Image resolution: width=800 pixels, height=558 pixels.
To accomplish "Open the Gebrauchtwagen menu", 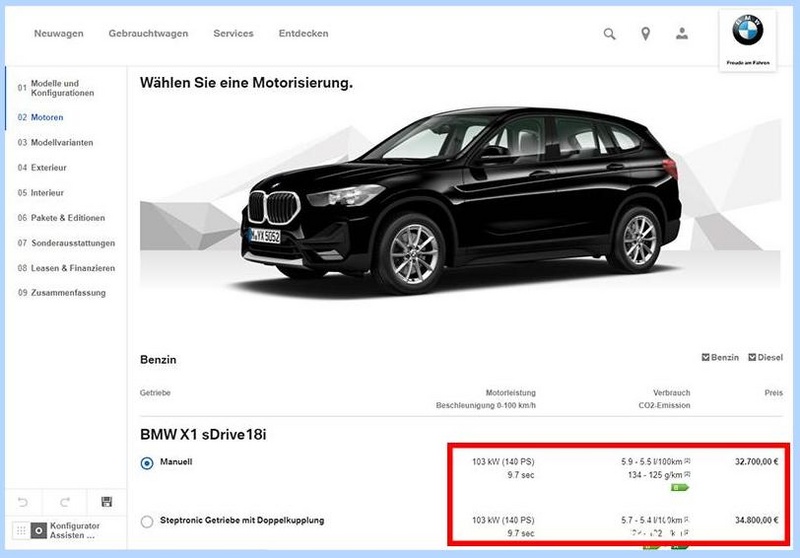I will click(148, 34).
